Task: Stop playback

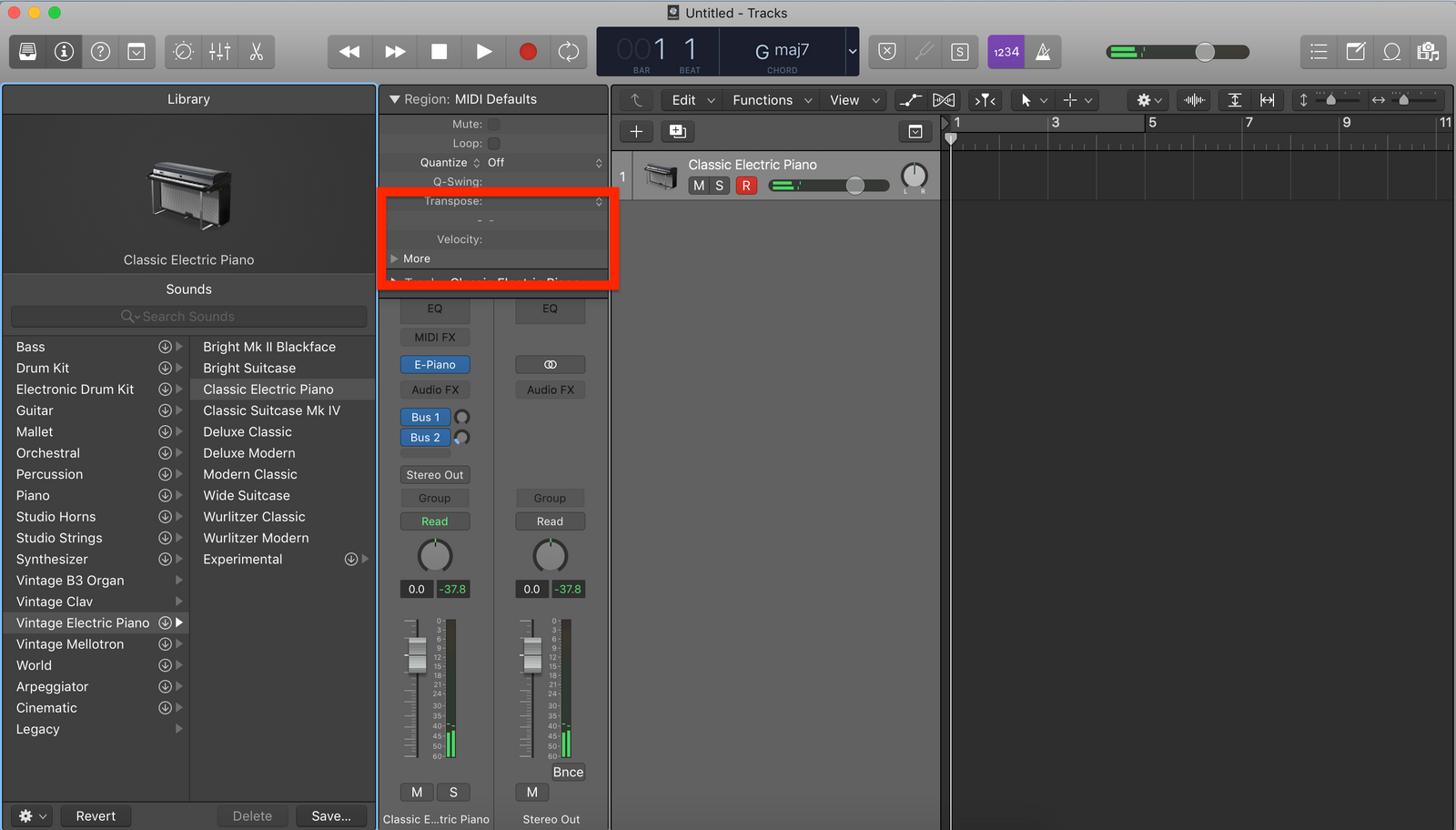Action: coord(439,52)
